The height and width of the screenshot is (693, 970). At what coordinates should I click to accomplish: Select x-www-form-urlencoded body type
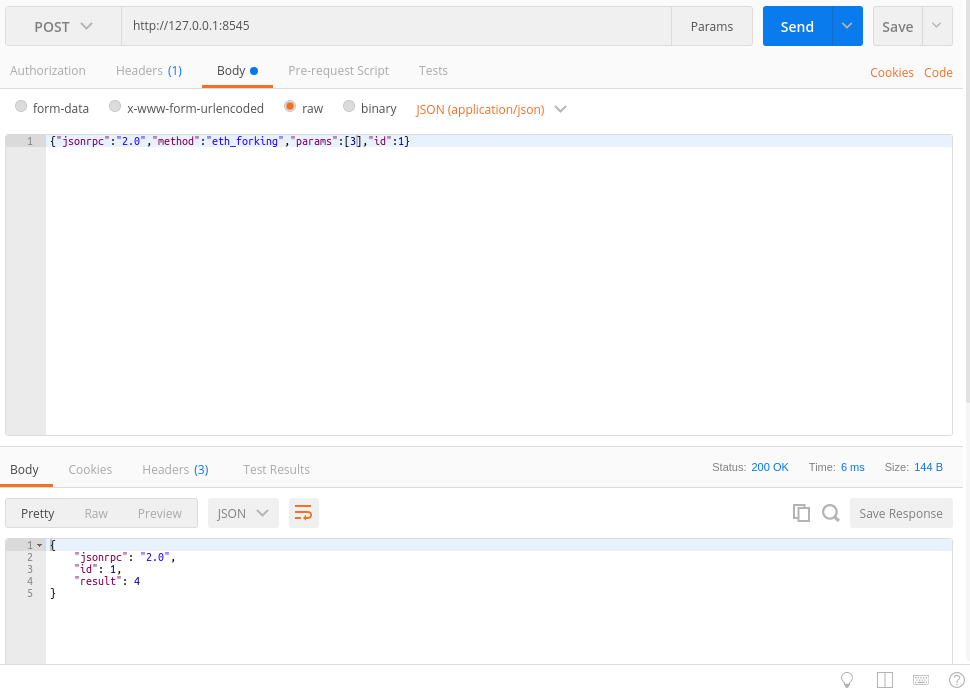point(115,106)
